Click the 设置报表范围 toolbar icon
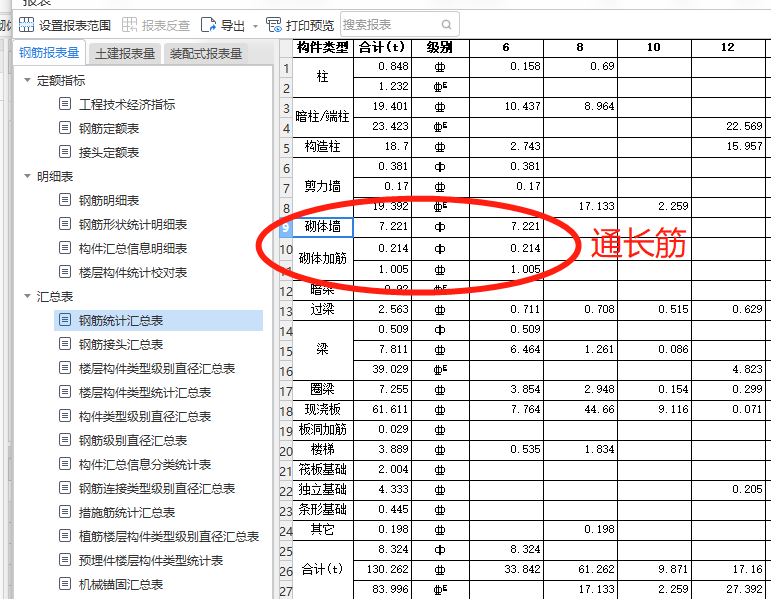The width and height of the screenshot is (771, 599). [x=27, y=25]
